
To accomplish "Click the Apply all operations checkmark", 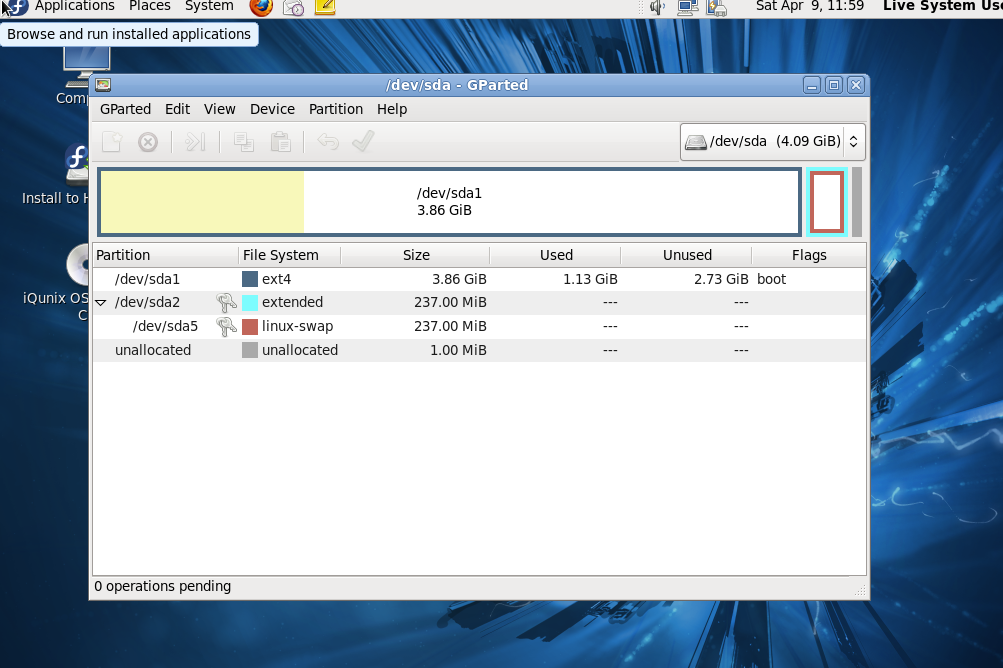I will click(x=363, y=142).
